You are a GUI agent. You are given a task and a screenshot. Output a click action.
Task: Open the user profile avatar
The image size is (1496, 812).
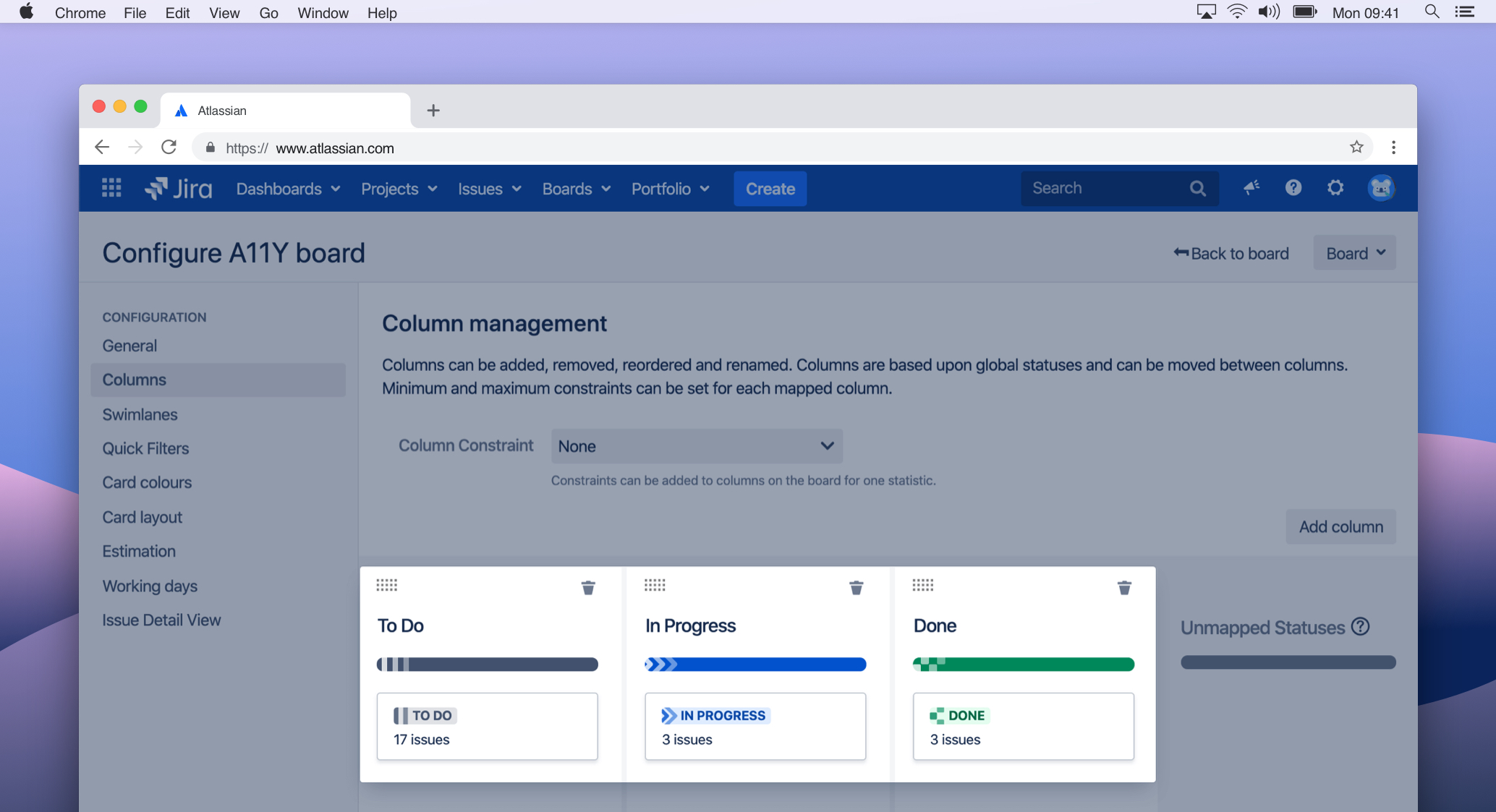1381,188
